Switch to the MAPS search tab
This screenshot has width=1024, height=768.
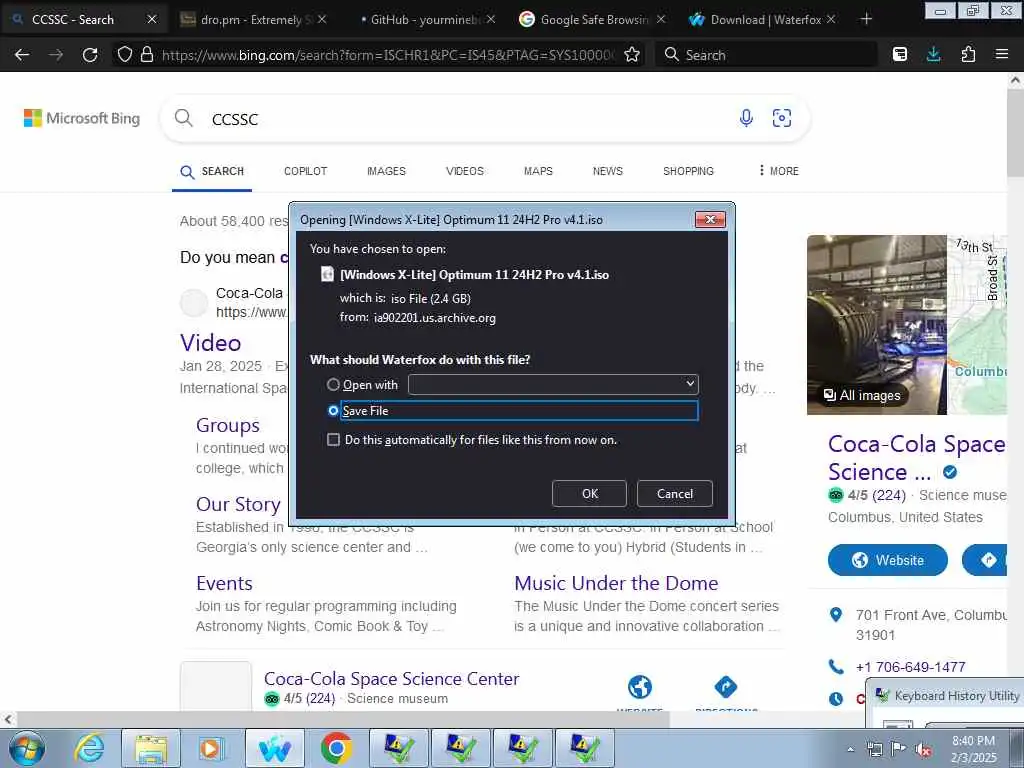538,171
